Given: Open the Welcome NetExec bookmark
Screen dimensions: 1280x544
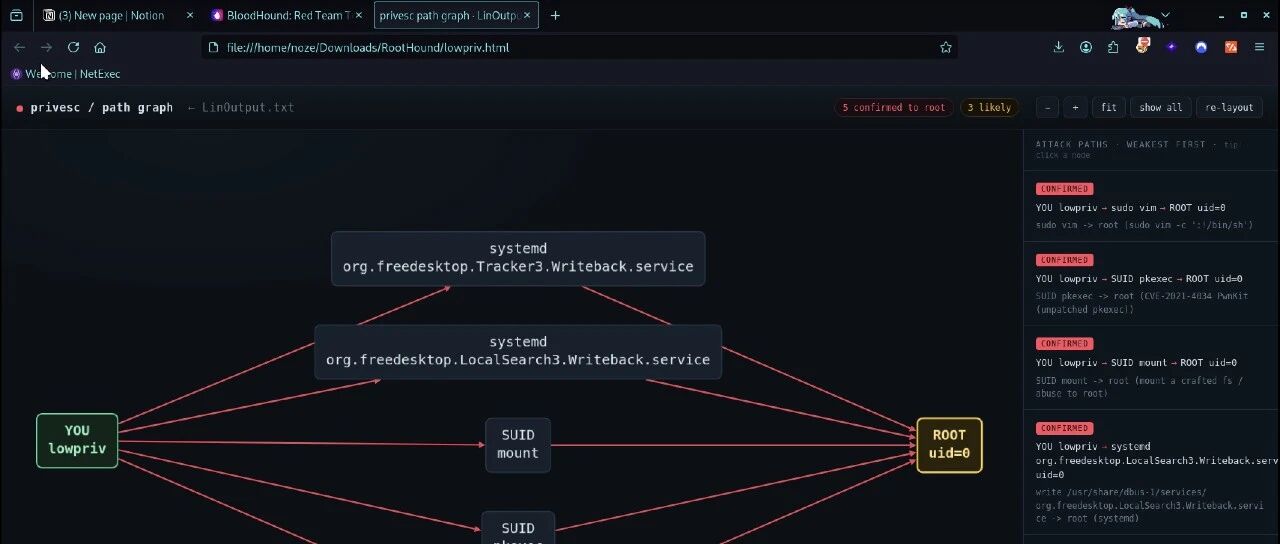Looking at the screenshot, I should [x=66, y=74].
